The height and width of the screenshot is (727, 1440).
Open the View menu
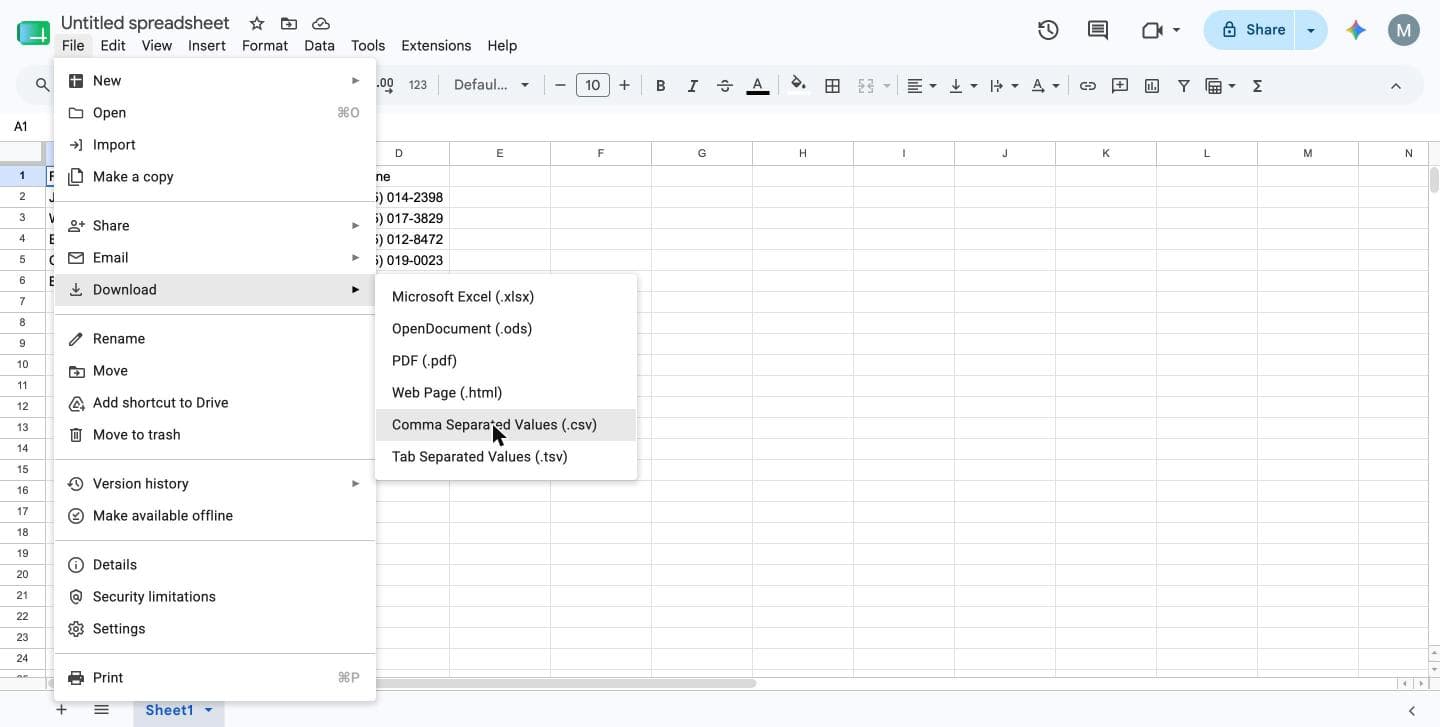coord(157,45)
